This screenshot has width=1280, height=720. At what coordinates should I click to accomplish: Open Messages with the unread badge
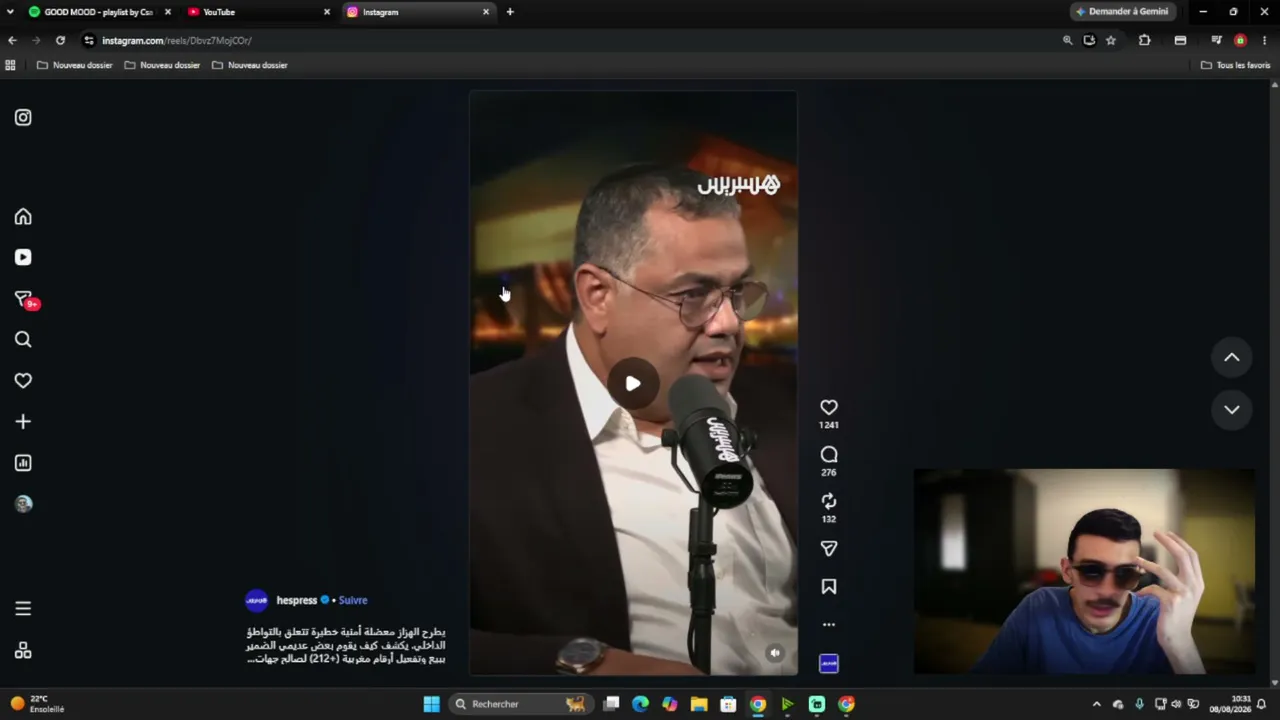click(25, 299)
